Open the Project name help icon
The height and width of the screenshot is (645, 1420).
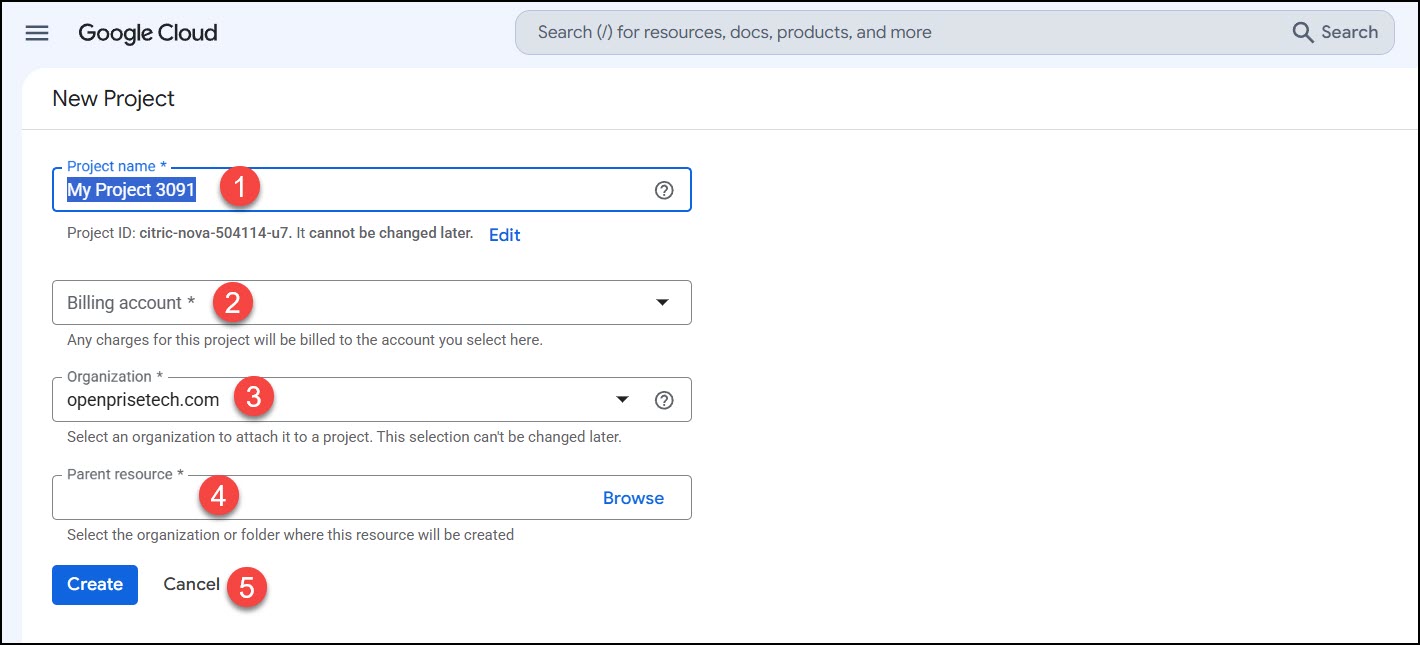click(x=664, y=190)
